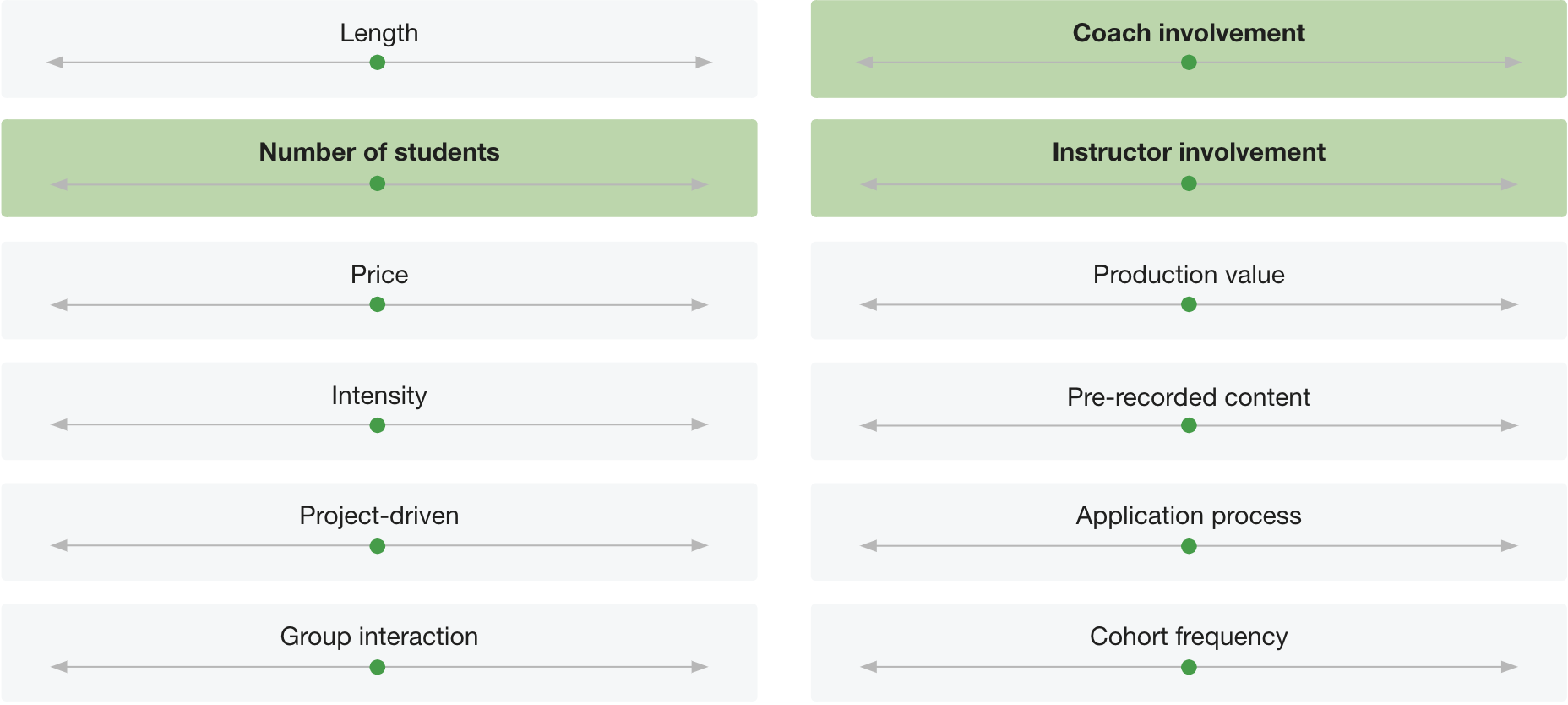Click the Price slider's green handle
This screenshot has height=705, width=1568.
(378, 304)
